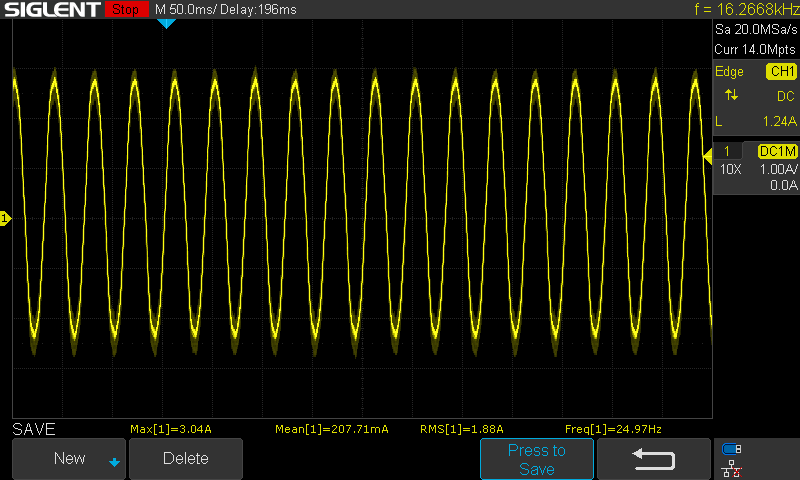Click the SAVE menu title

[x=34, y=429]
